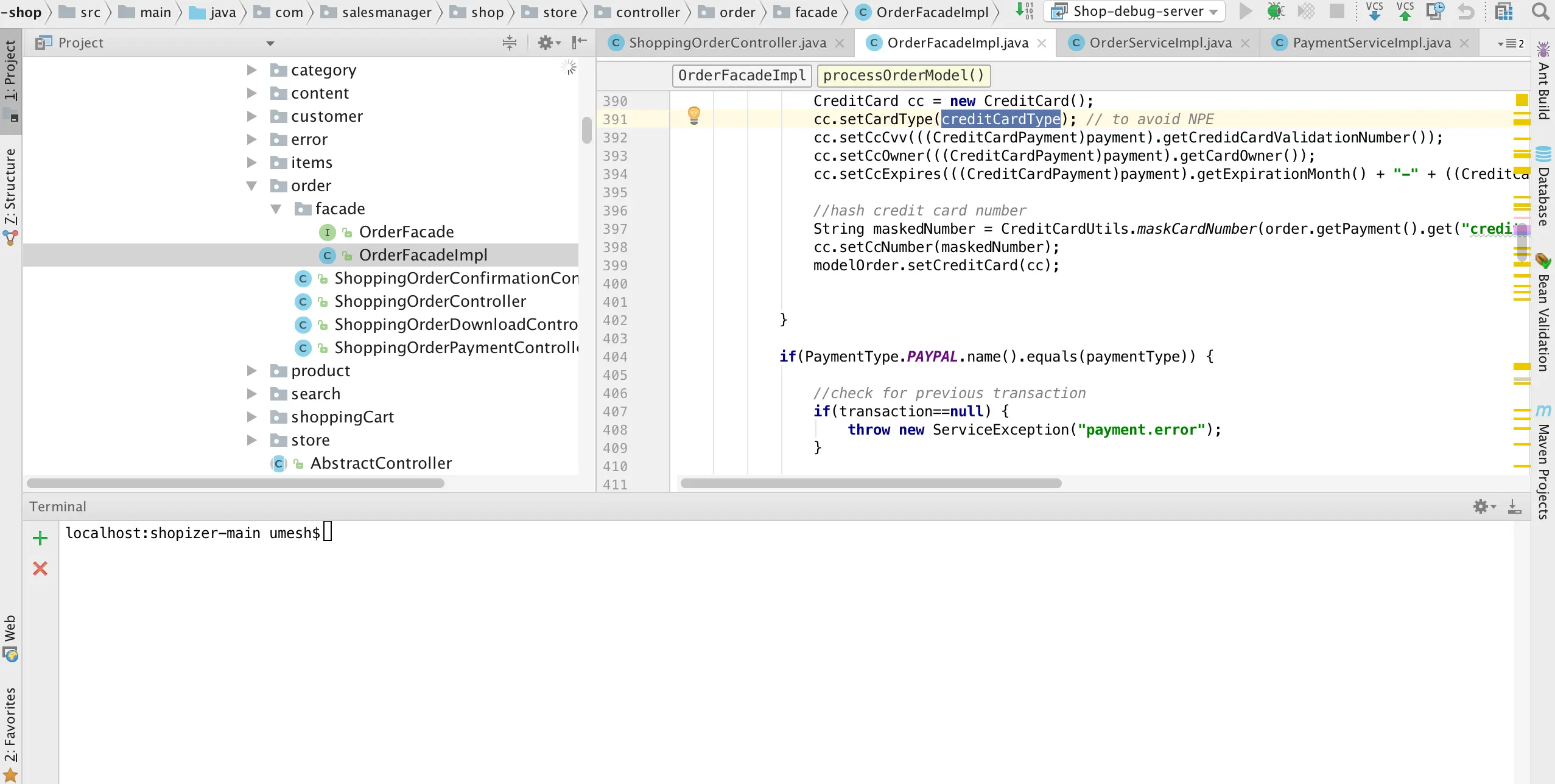Collapse the order folder
This screenshot has height=784, width=1555.
[x=251, y=186]
